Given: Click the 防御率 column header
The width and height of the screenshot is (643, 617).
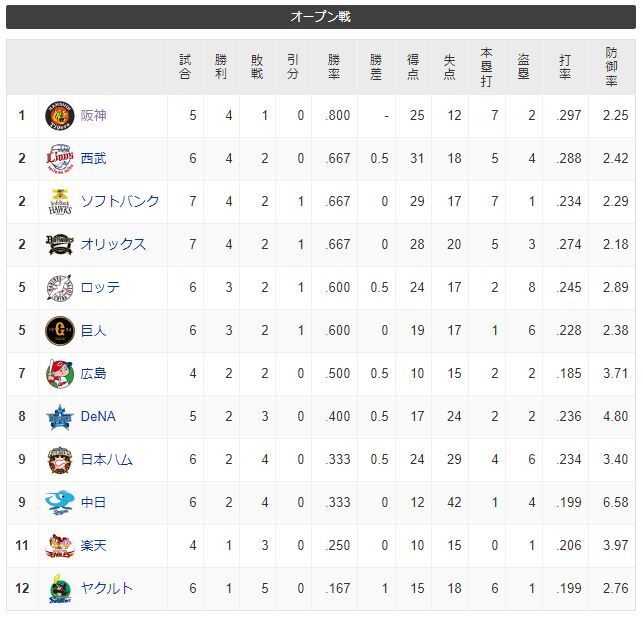Looking at the screenshot, I should [611, 67].
